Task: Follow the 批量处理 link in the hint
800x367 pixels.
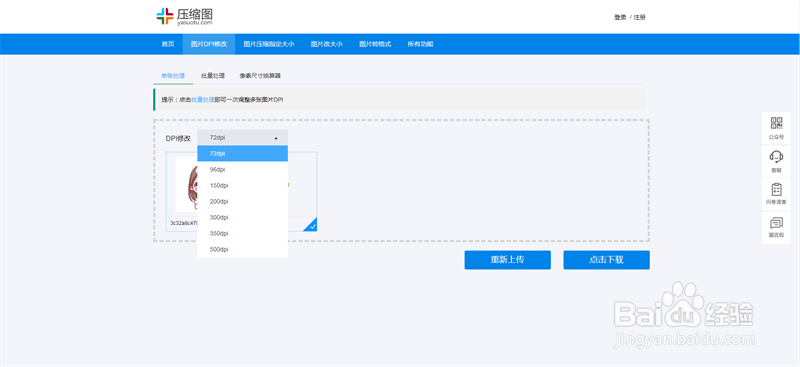Action: pos(203,100)
